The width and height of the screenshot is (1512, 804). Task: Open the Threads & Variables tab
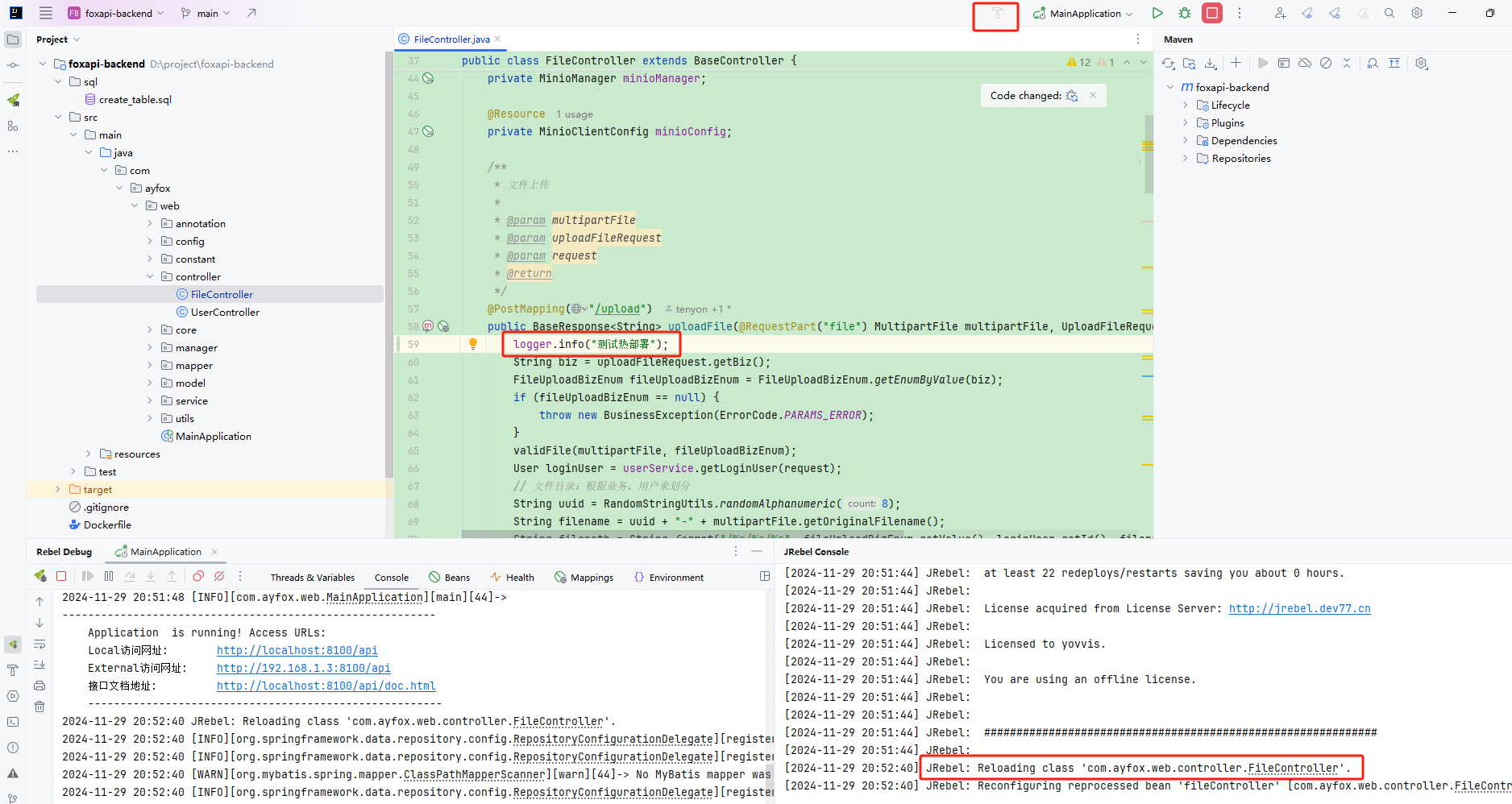(x=312, y=578)
